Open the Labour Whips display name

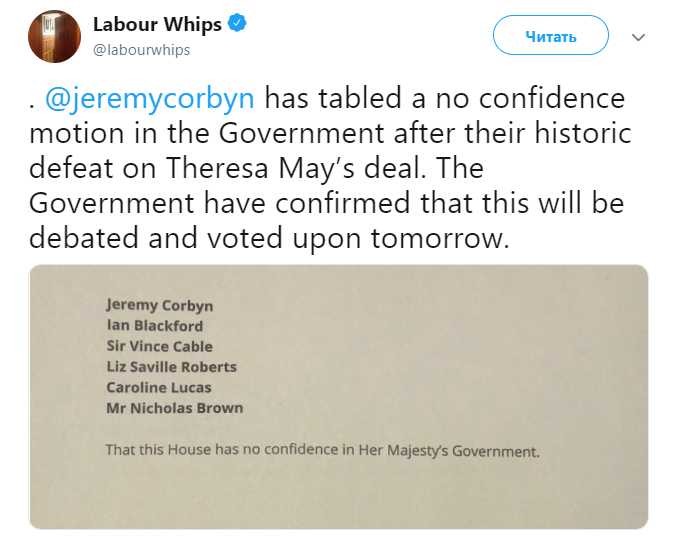[x=156, y=25]
